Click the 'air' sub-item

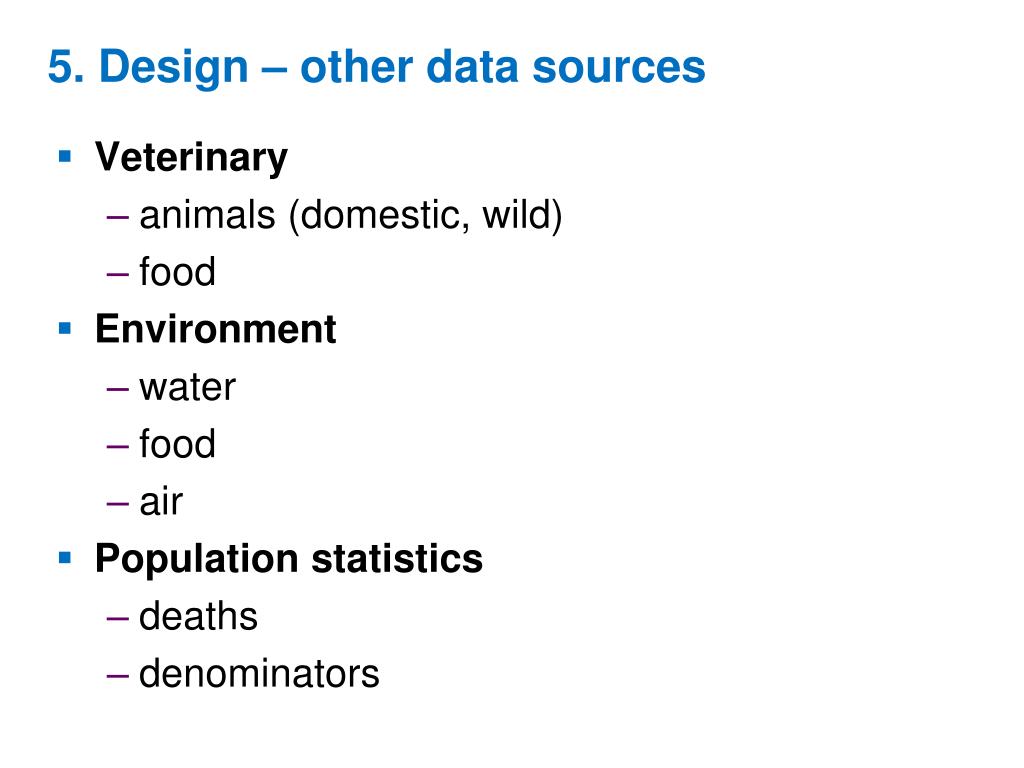click(161, 502)
